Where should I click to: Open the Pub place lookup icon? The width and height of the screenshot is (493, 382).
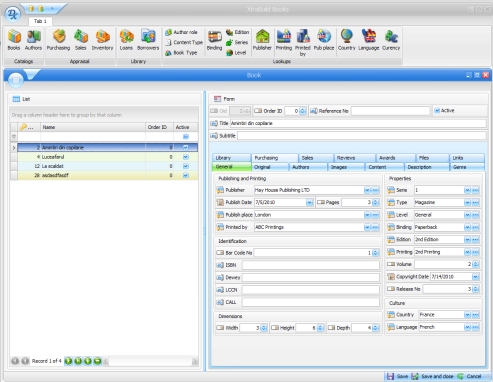click(x=324, y=40)
